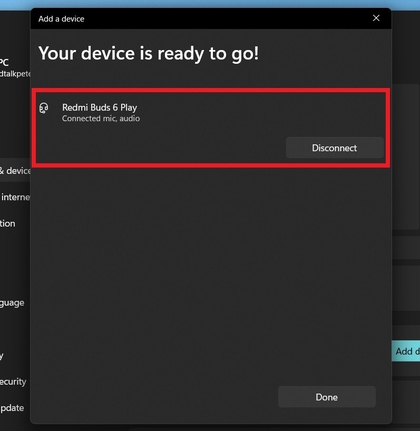
Task: Open the language item in the Settings sidebar
Action: click(x=12, y=303)
